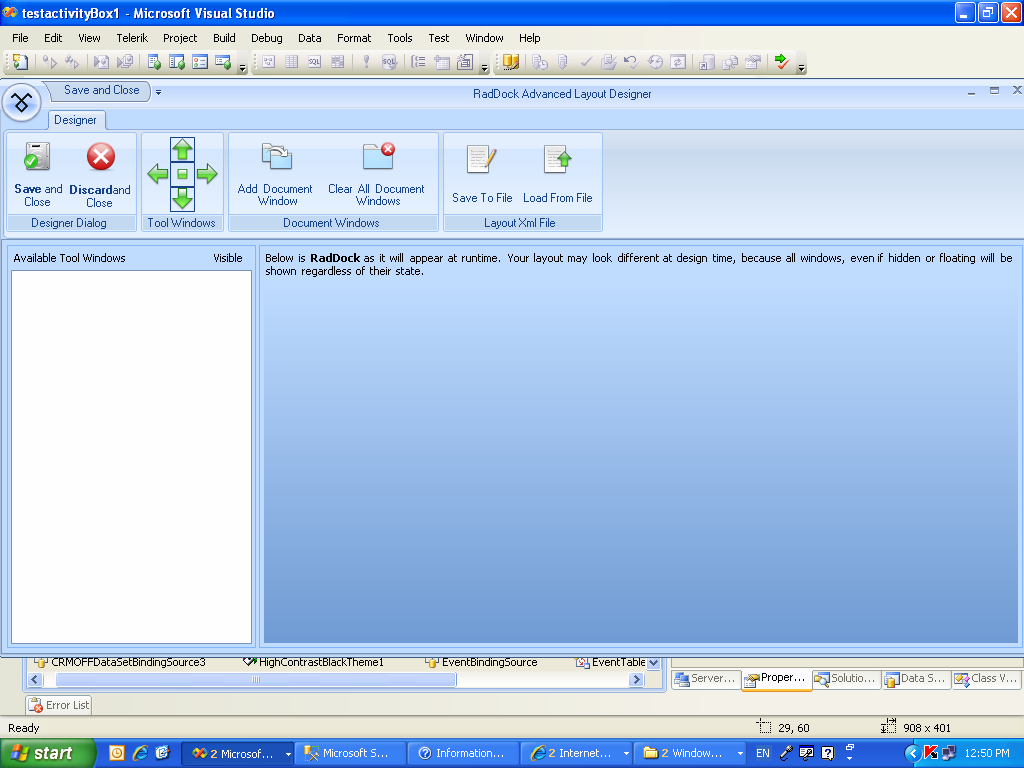1024x768 pixels.
Task: Expand Internet Explorer taskbar group dropdown
Action: [626, 754]
